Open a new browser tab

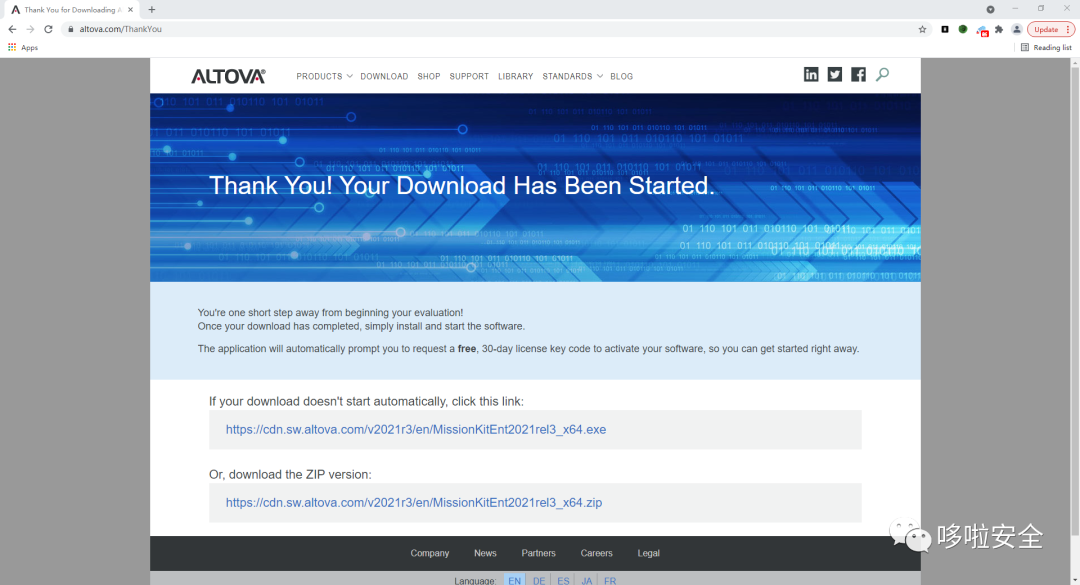click(x=152, y=10)
